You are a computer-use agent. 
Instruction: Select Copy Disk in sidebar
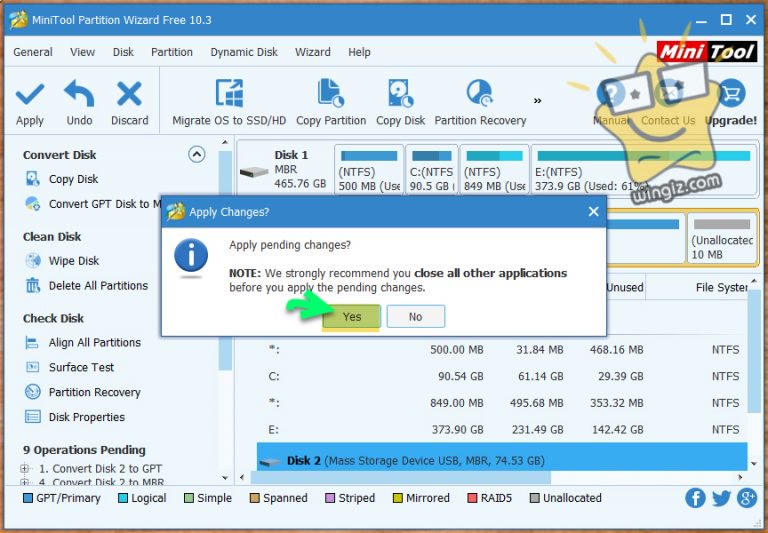click(73, 179)
